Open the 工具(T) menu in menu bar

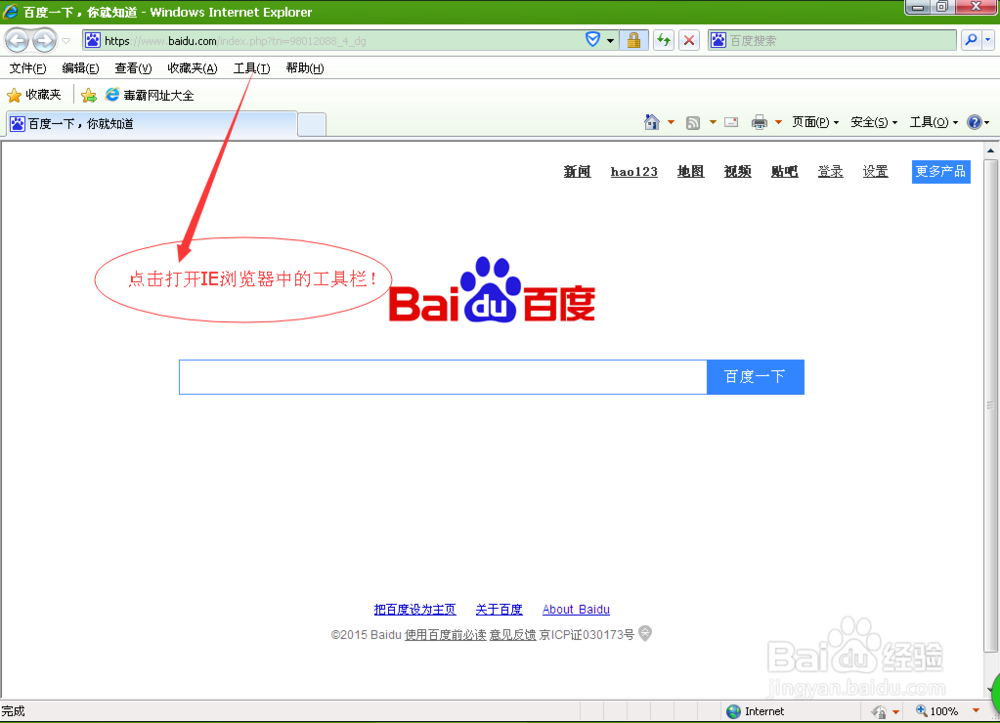click(x=251, y=68)
